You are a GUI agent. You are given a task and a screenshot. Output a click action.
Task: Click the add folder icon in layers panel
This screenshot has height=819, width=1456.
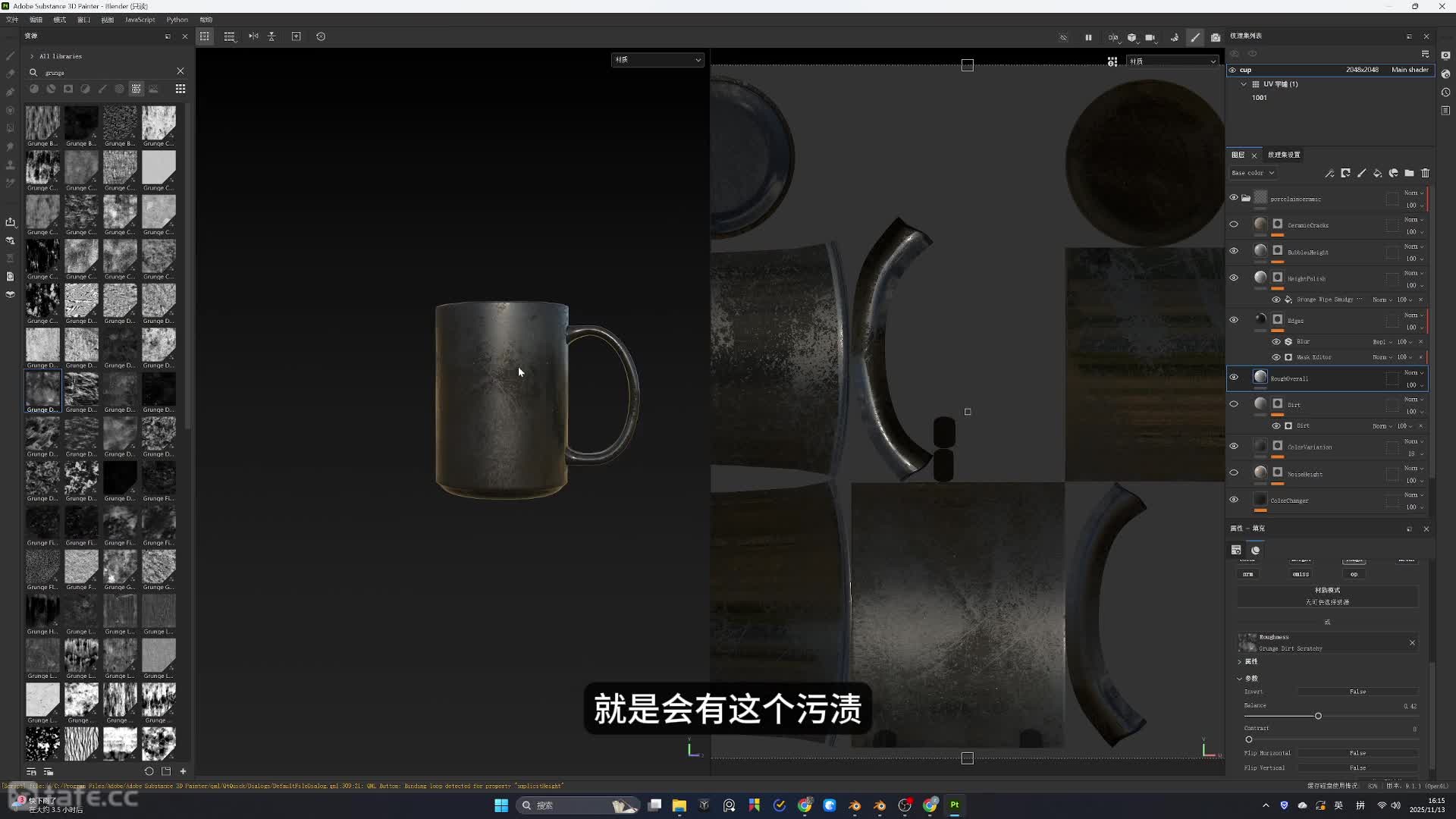1409,173
